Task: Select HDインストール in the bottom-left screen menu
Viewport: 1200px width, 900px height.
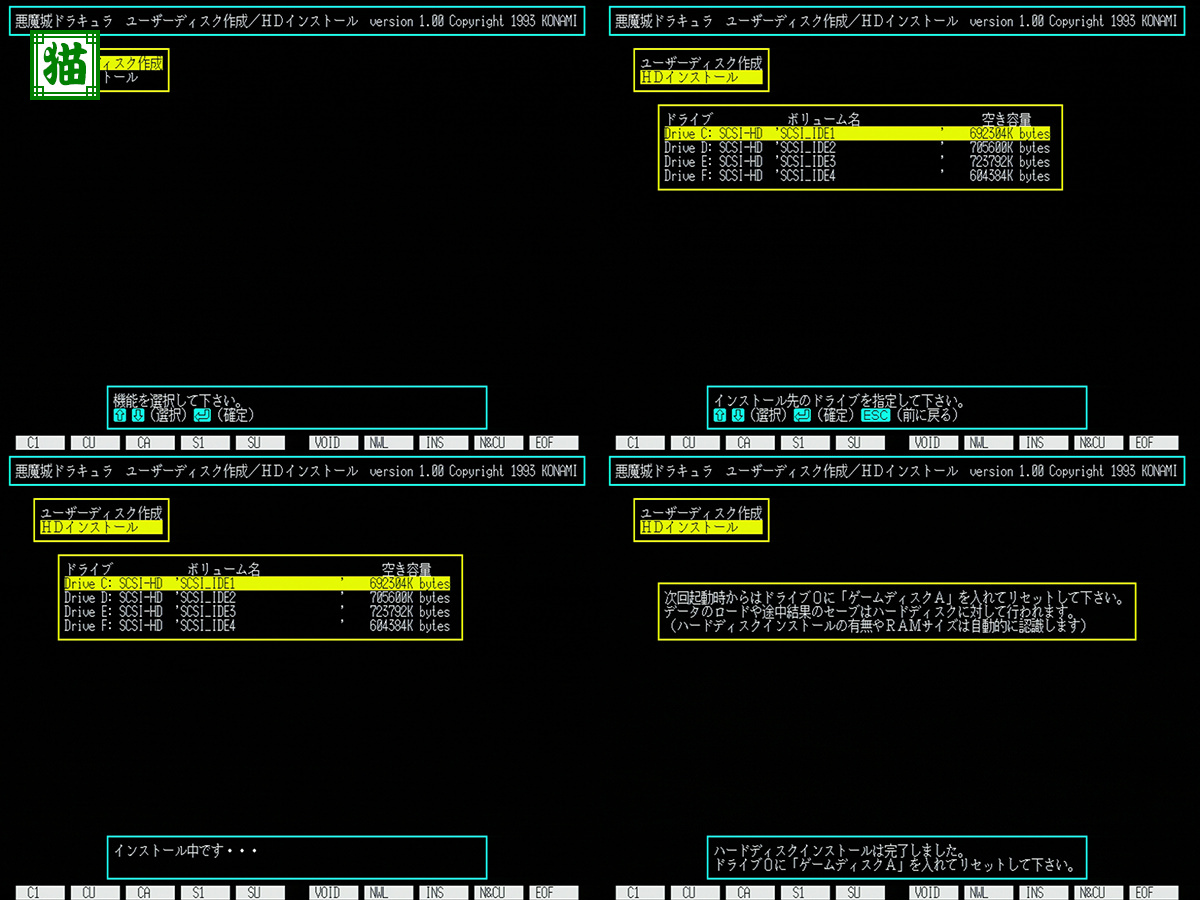Action: click(101, 527)
